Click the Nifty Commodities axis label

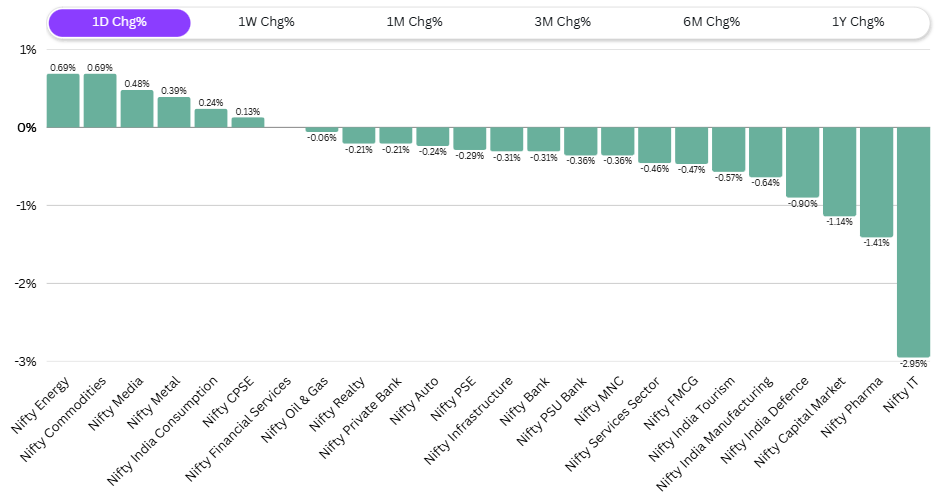click(63, 419)
